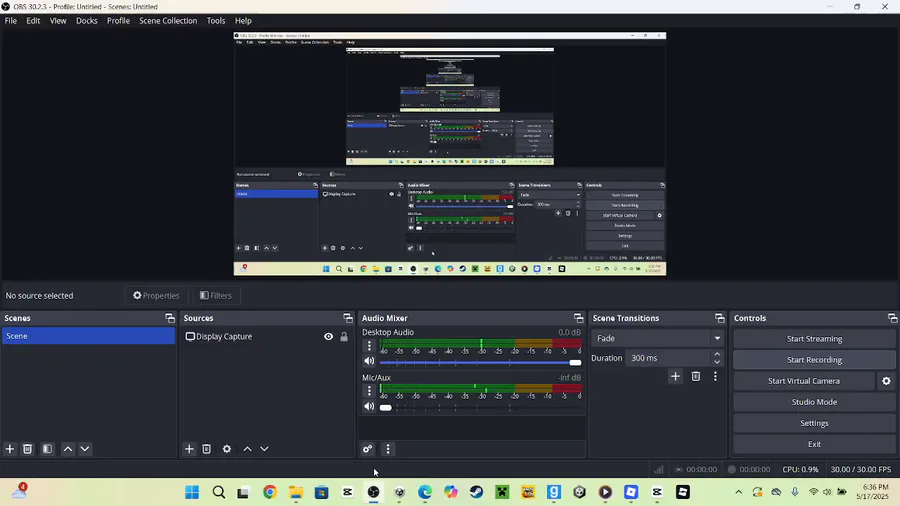Show hidden system tray icons chevron
Viewport: 900px width, 506px height.
[739, 492]
